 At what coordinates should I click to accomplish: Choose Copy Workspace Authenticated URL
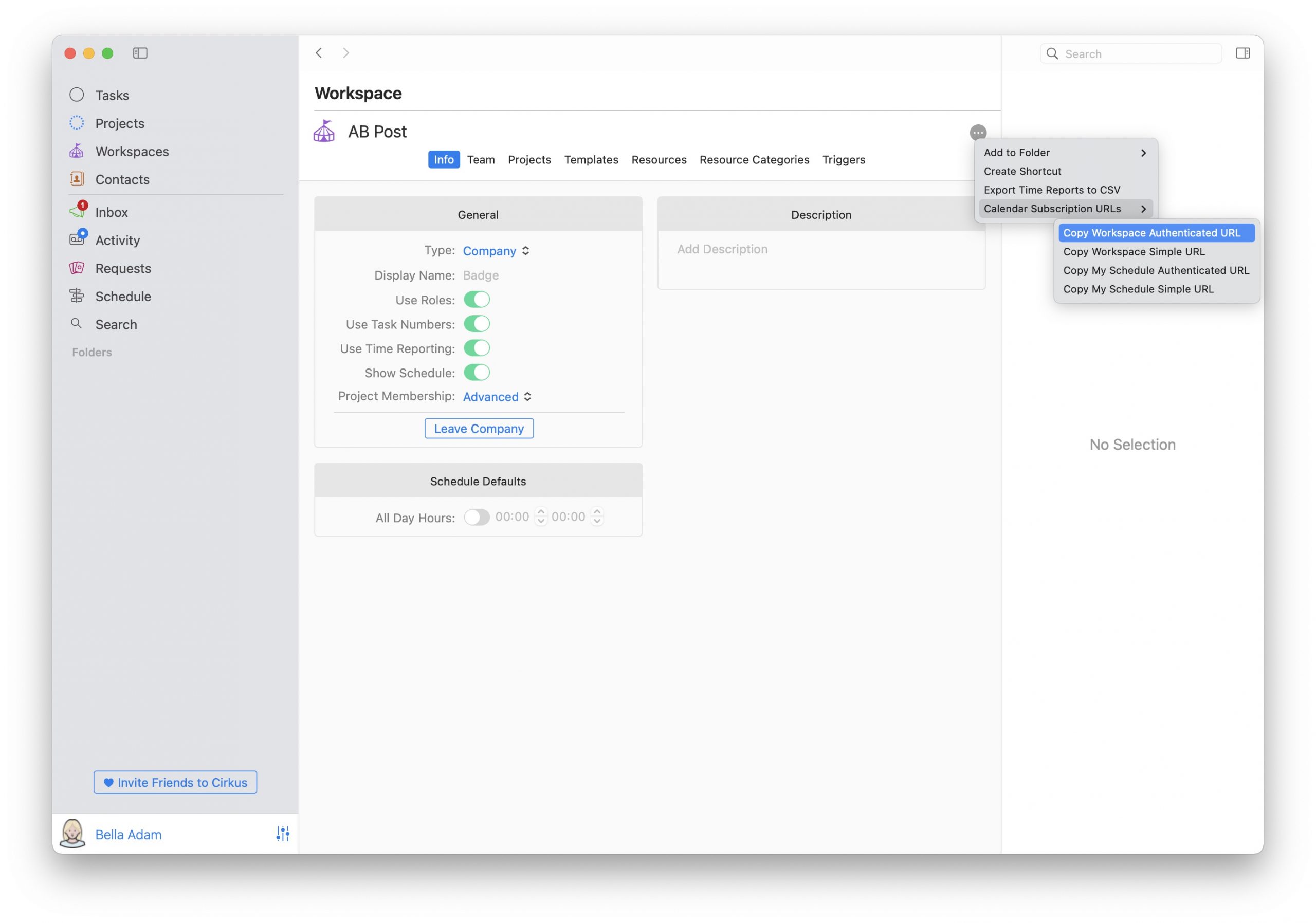pos(1156,233)
